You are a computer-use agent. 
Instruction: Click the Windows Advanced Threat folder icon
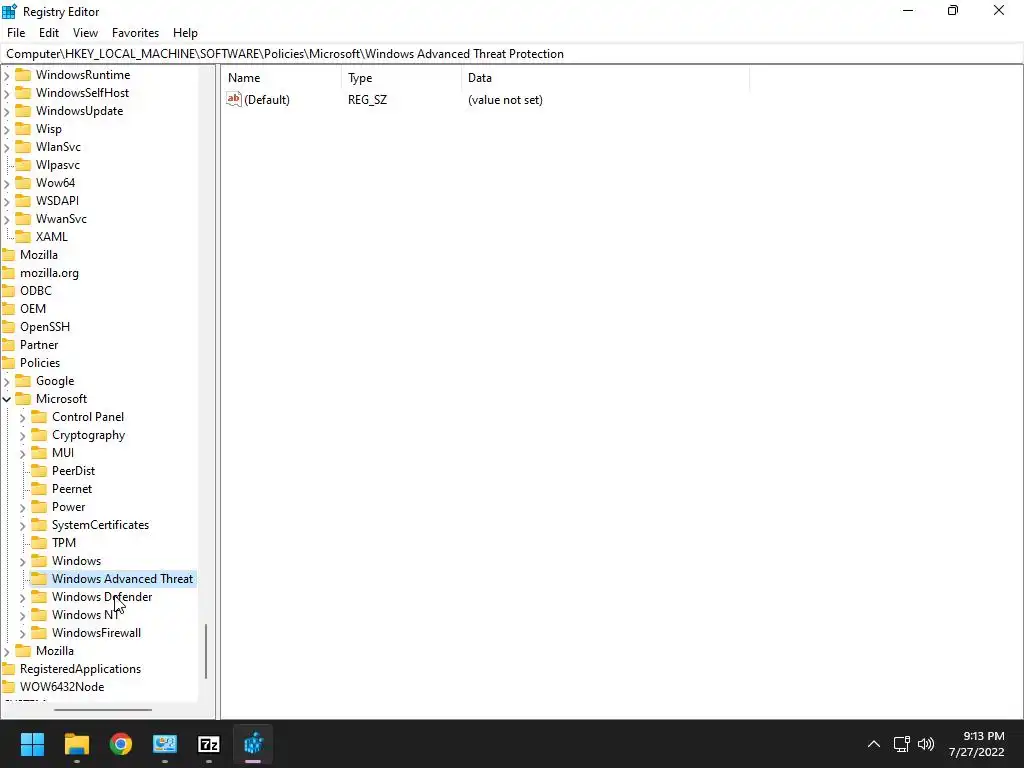pyautogui.click(x=39, y=579)
